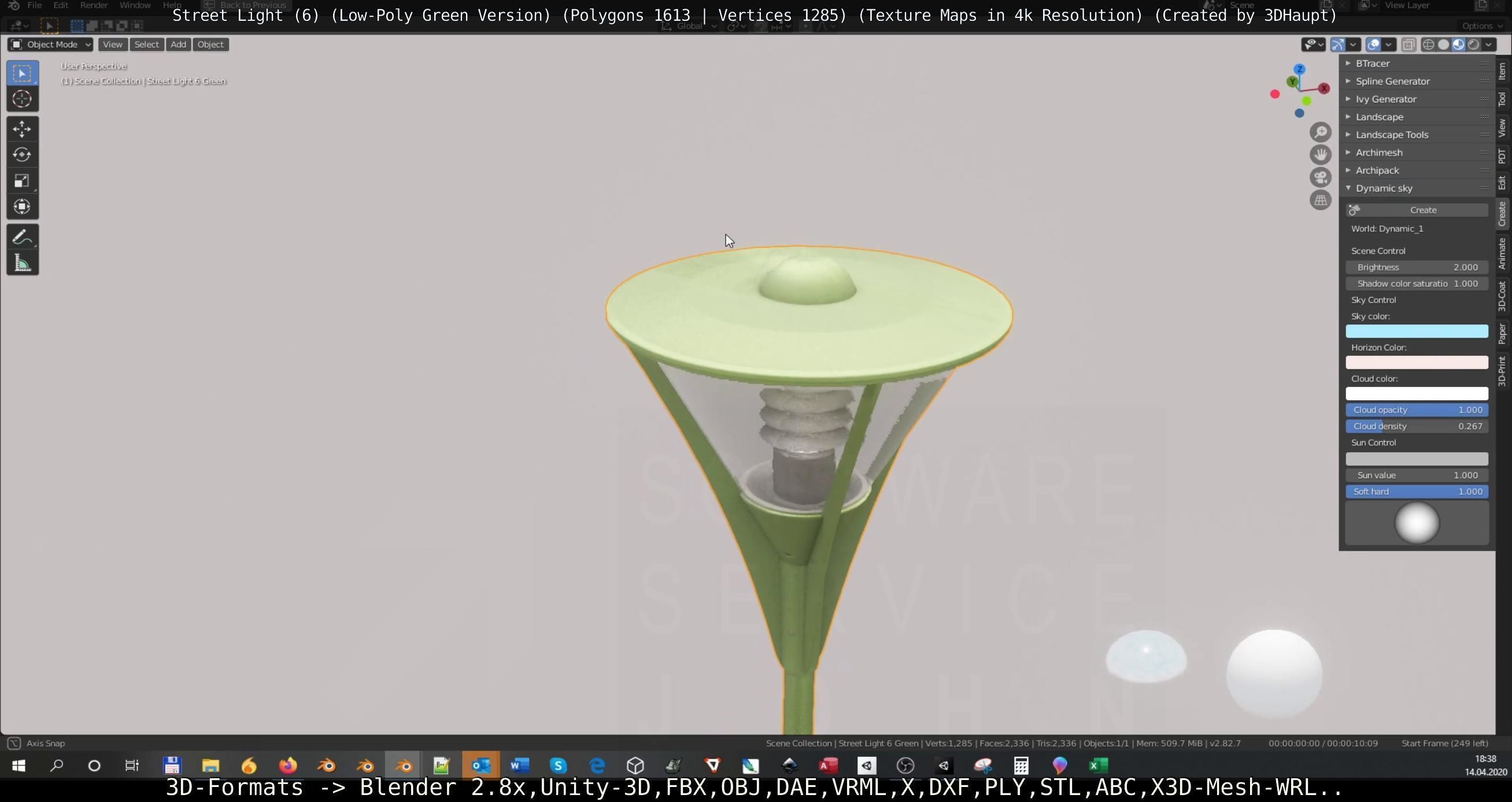Open Object Mode dropdown
The width and height of the screenshot is (1512, 802).
(50, 45)
